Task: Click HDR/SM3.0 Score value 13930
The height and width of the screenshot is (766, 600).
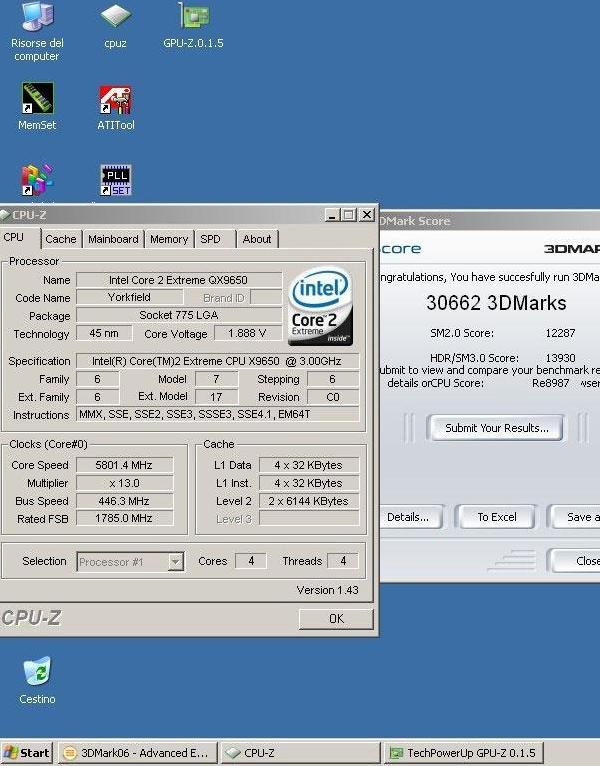Action: pos(560,358)
